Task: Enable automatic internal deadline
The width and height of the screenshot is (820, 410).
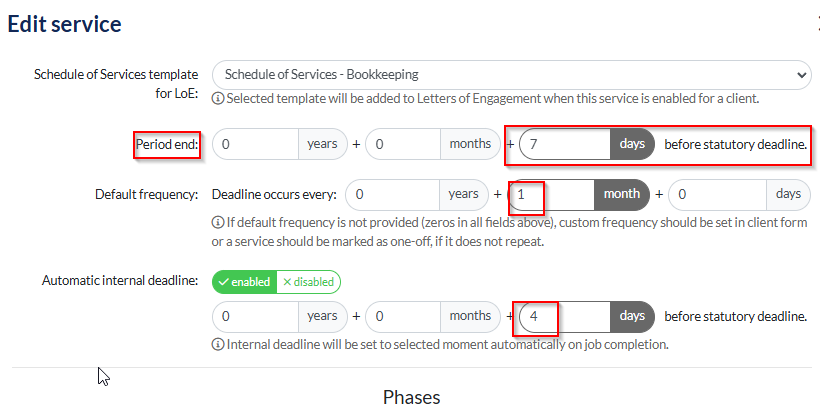Action: point(244,282)
